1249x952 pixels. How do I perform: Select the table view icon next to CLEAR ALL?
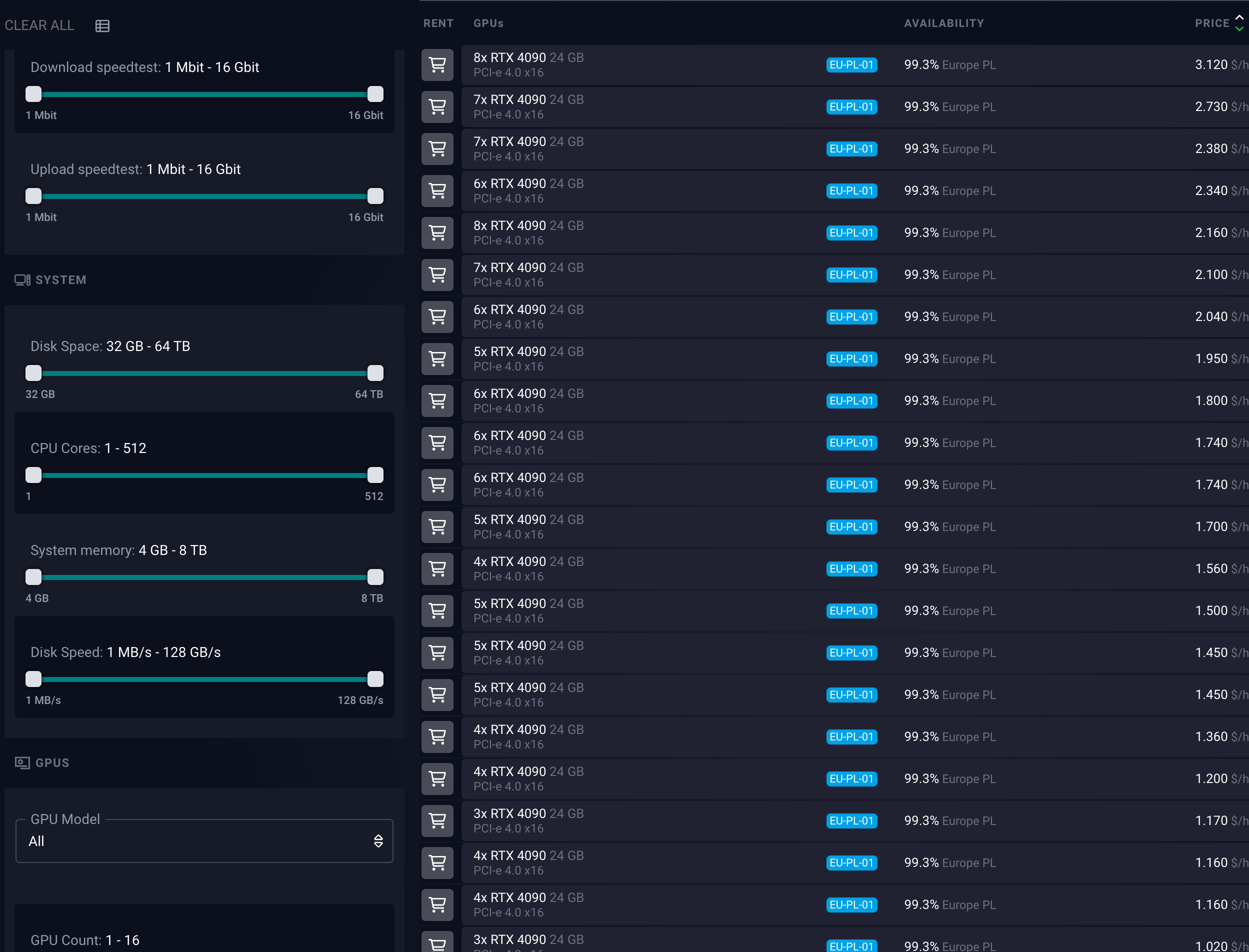[102, 25]
